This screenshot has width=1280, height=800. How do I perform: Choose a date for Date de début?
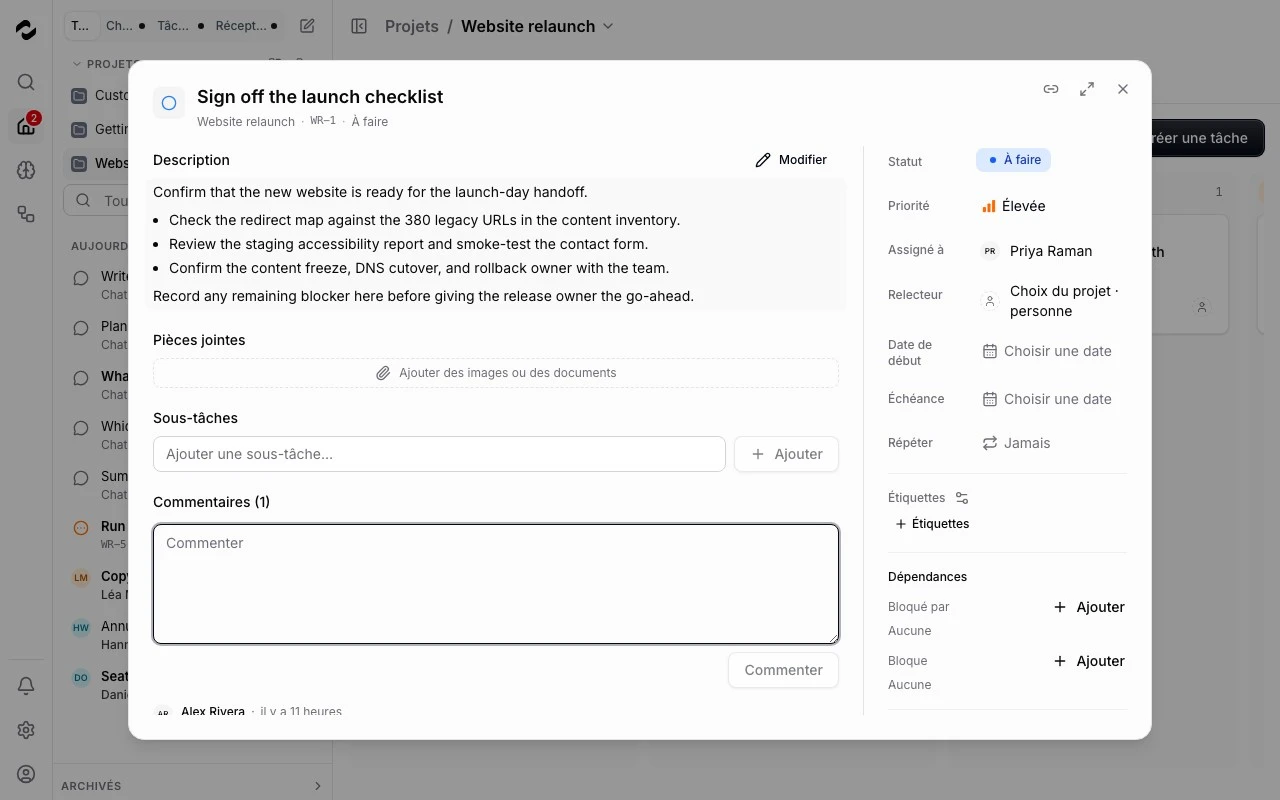pos(1047,351)
